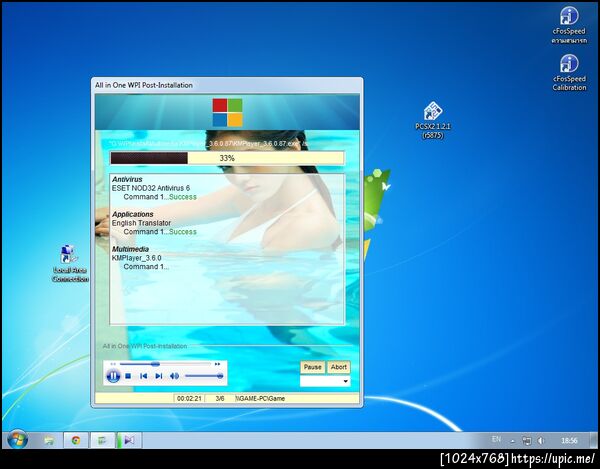Click the All in One WPI title bar
Viewport: 600px width, 469px height.
227,85
